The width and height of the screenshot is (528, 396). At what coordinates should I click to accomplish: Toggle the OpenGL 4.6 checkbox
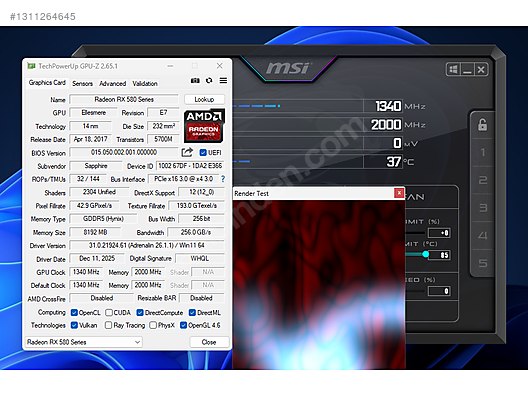pyautogui.click(x=184, y=325)
